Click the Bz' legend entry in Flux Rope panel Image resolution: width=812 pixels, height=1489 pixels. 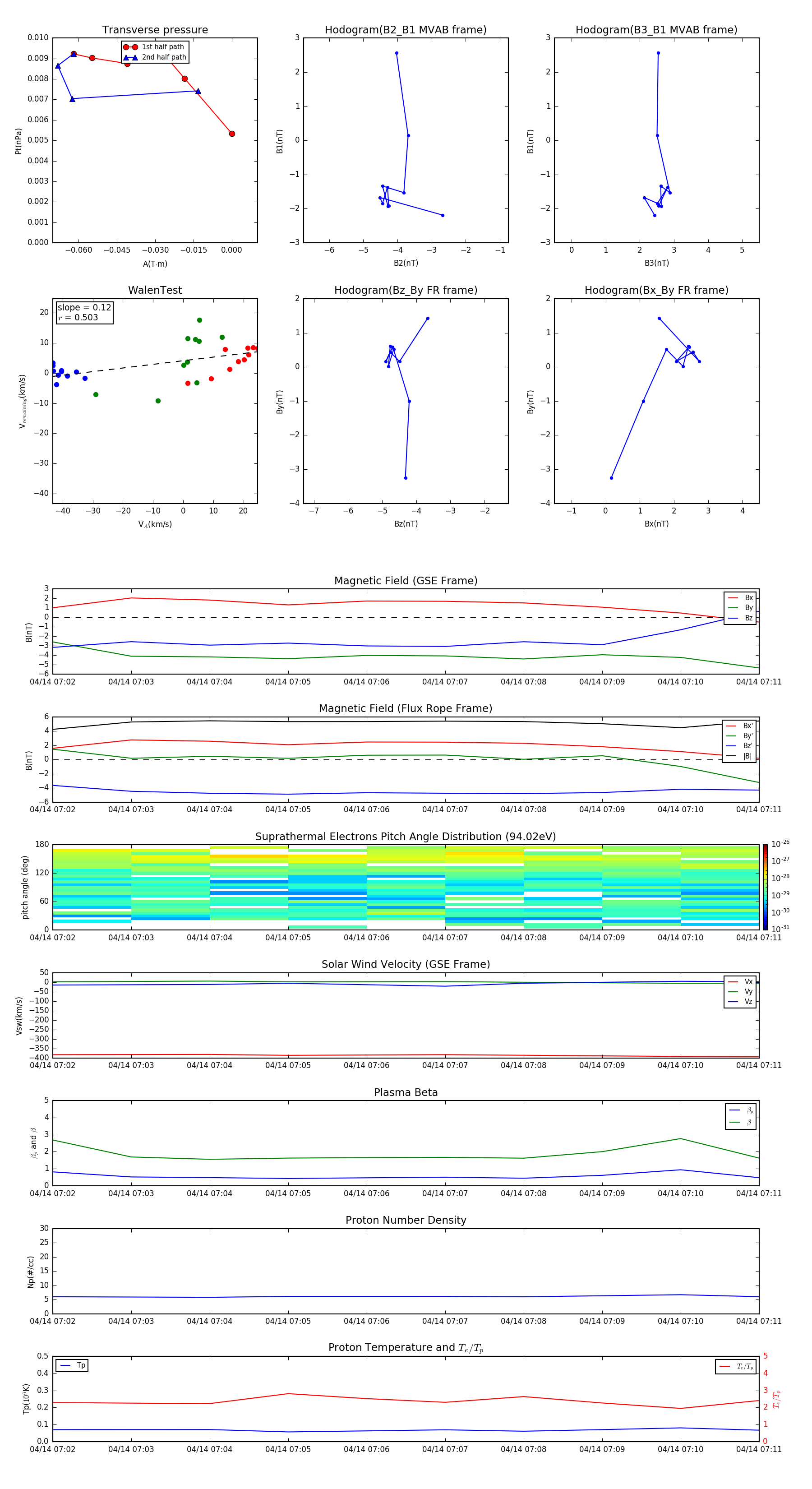[x=739, y=746]
